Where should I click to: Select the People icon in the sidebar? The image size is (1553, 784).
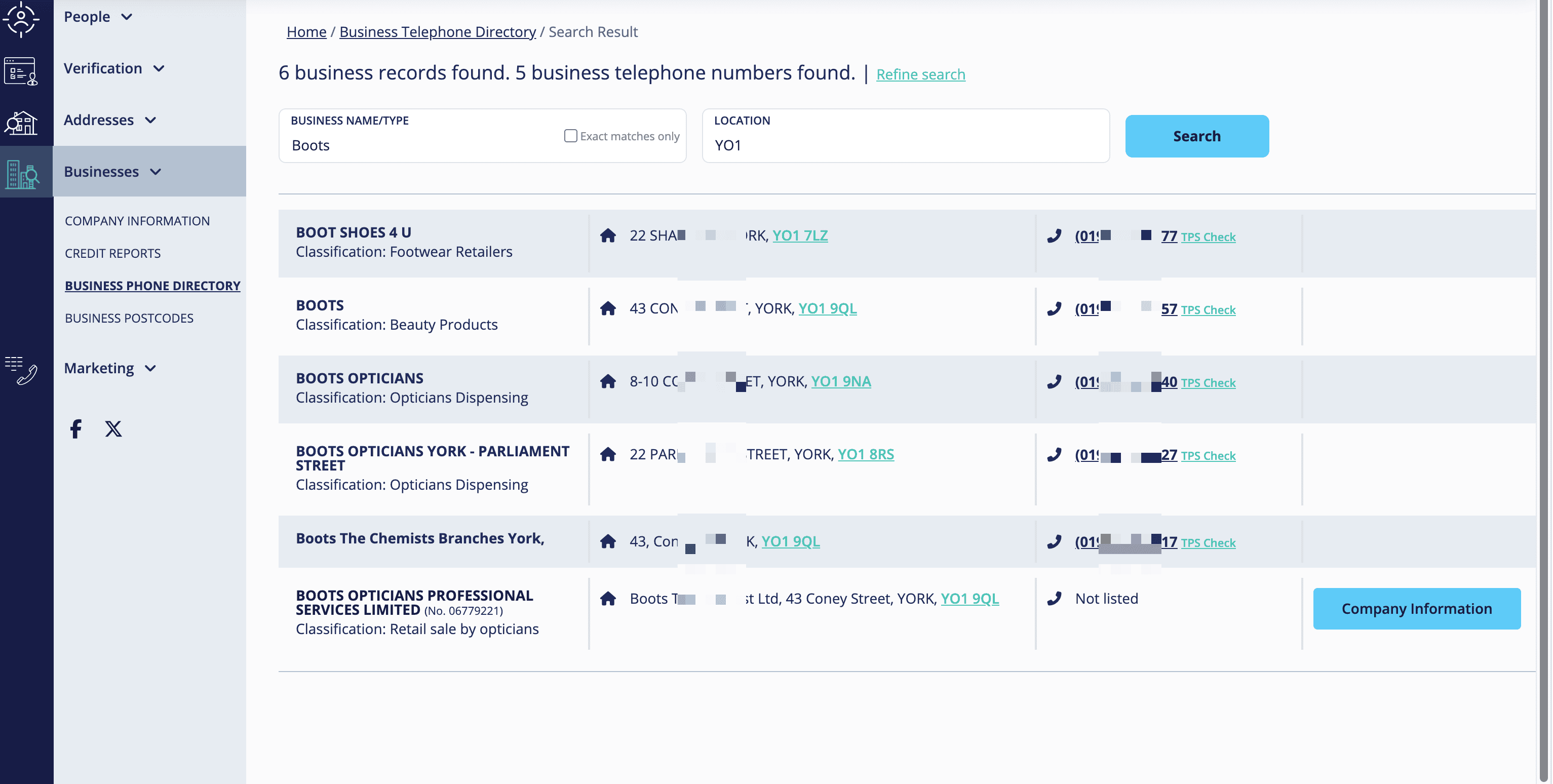[22, 19]
